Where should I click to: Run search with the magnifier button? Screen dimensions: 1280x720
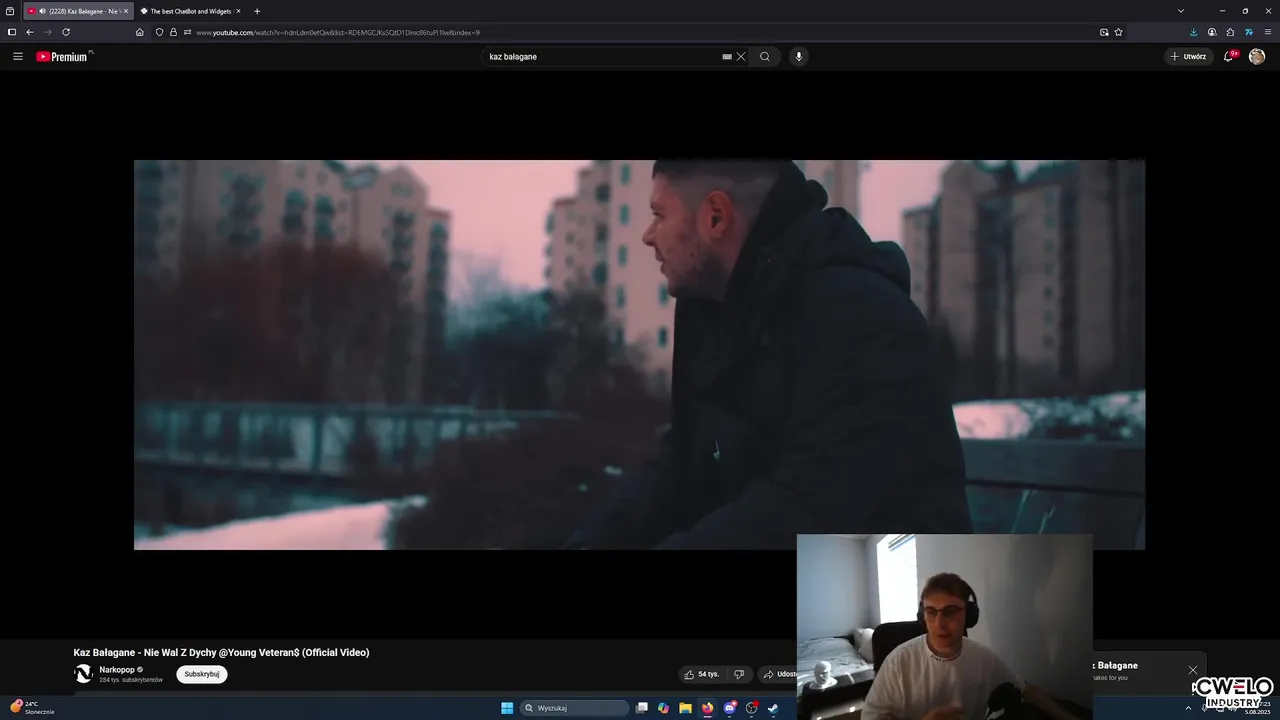[x=765, y=56]
